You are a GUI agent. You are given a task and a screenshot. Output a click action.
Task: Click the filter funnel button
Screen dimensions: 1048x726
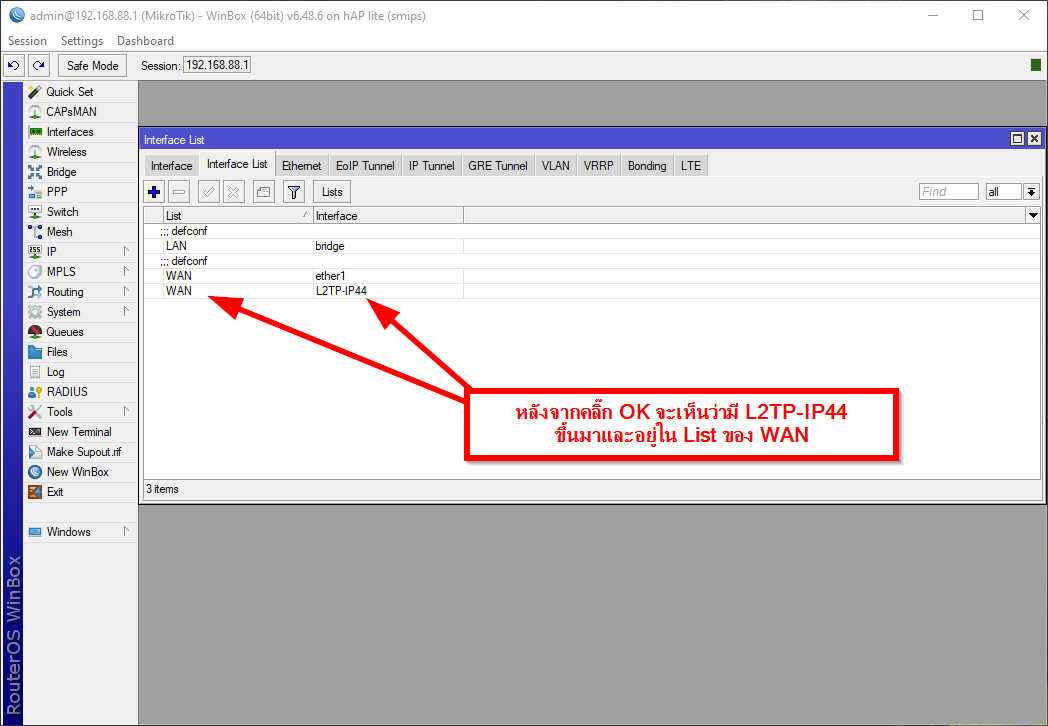tap(293, 193)
